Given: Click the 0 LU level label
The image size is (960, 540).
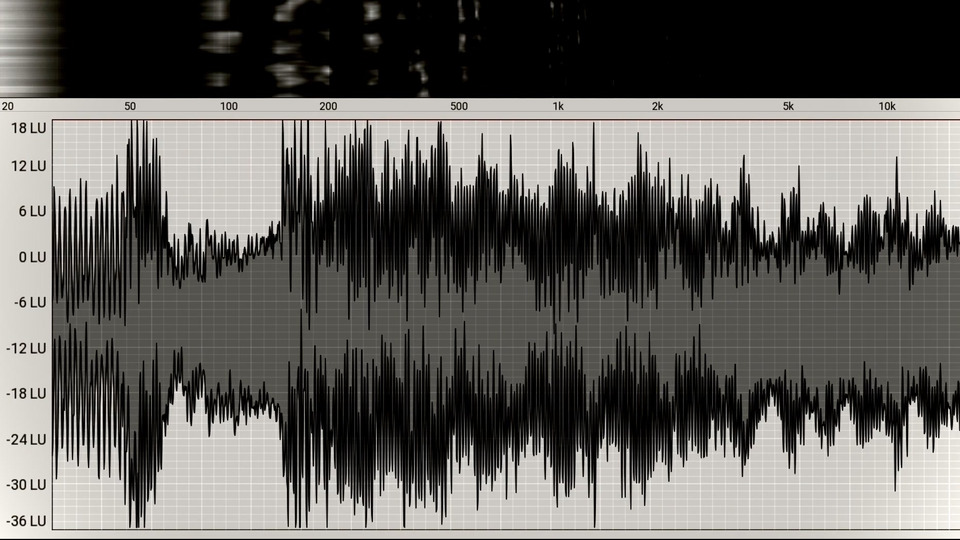Looking at the screenshot, I should pyautogui.click(x=32, y=257).
